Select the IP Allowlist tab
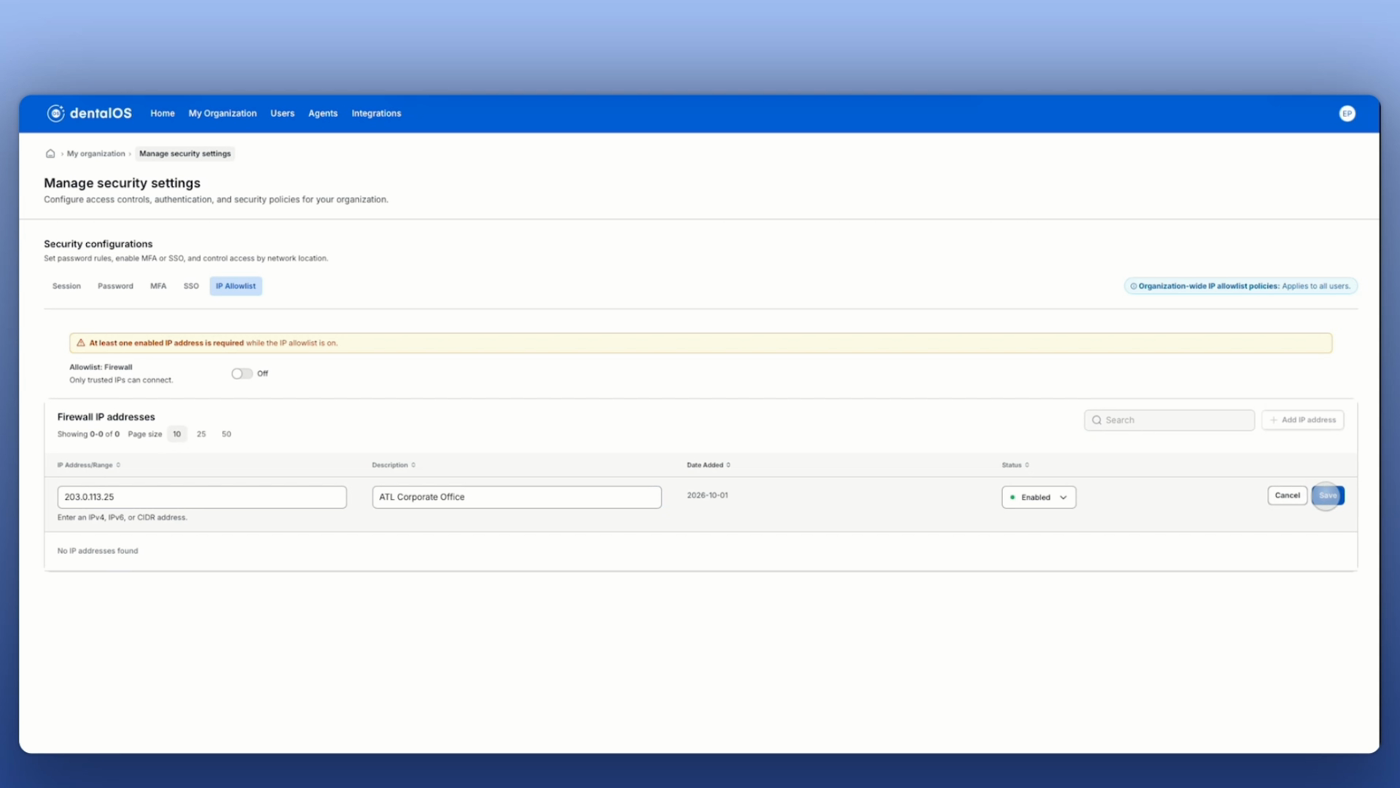The width and height of the screenshot is (1400, 788). [236, 286]
